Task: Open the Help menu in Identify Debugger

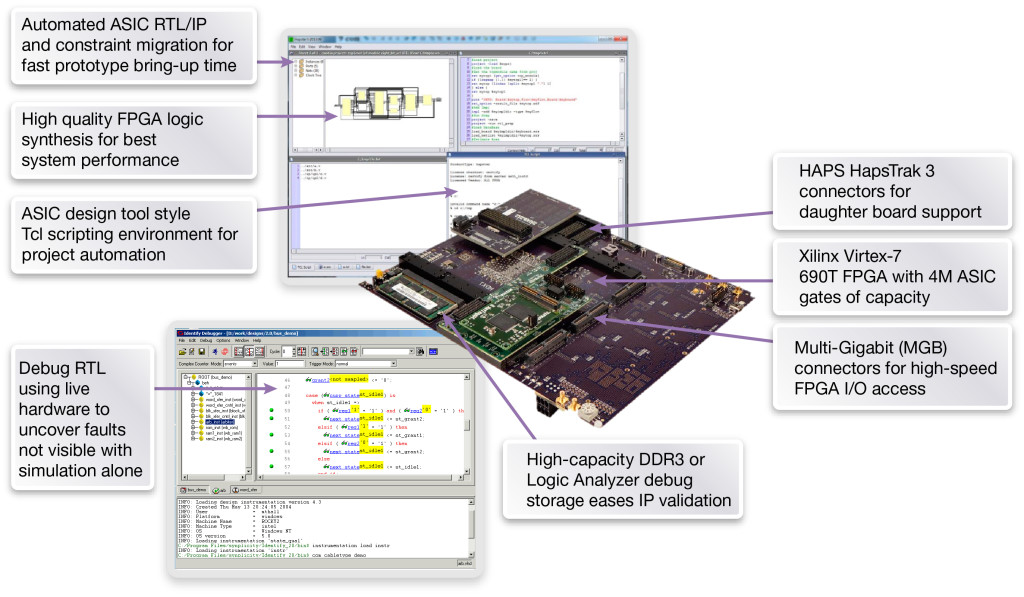Action: click(x=257, y=340)
